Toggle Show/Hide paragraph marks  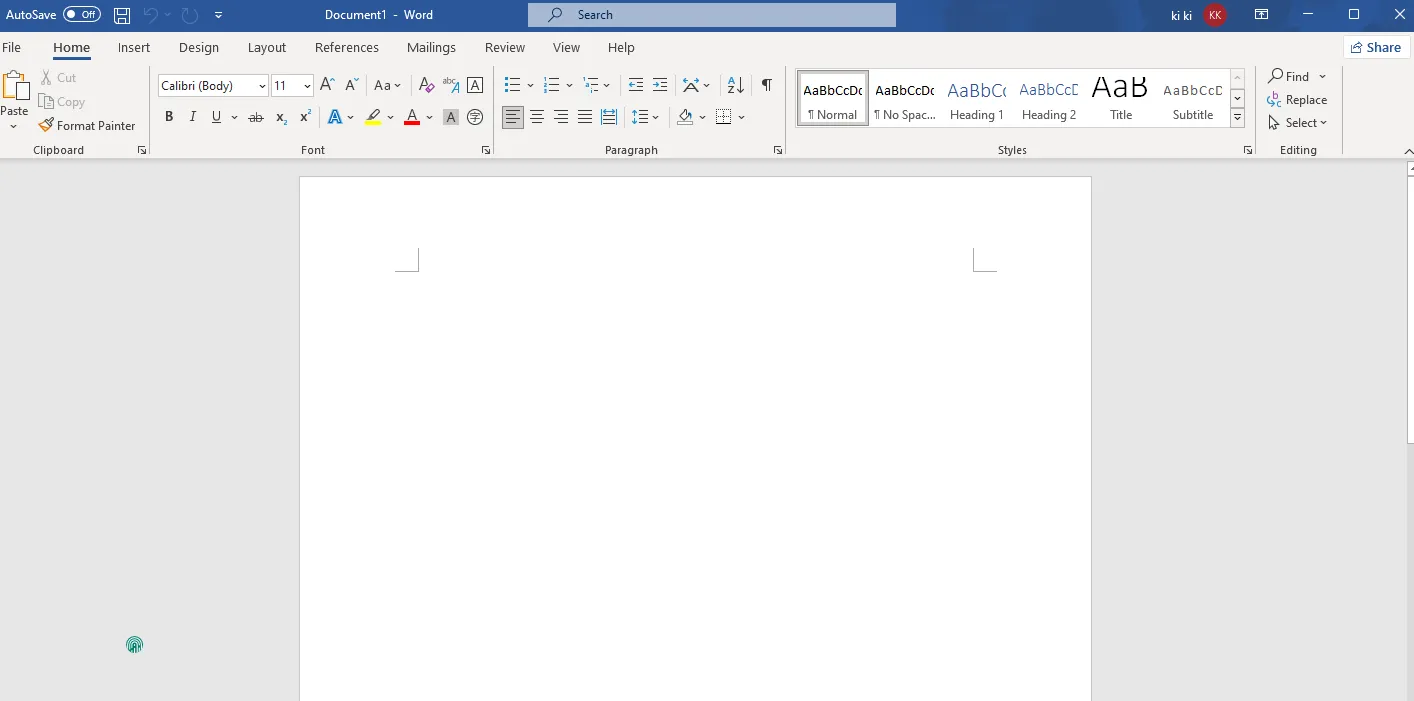[x=766, y=86]
